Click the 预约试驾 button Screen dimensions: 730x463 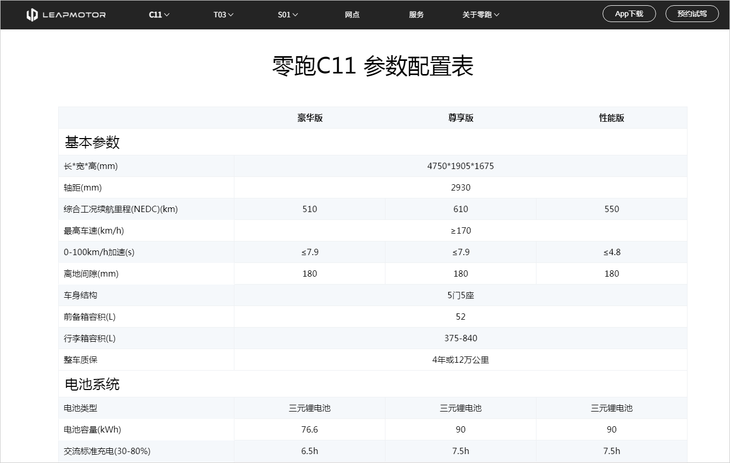692,14
